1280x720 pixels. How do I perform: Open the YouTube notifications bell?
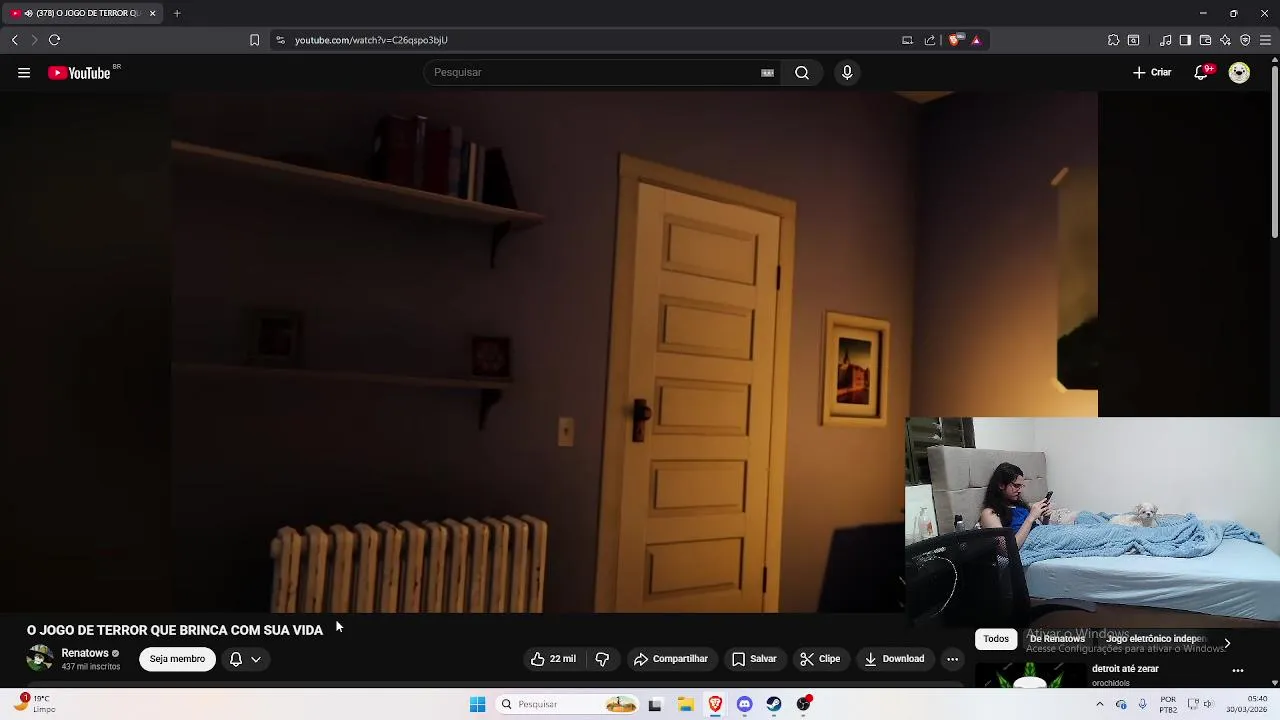1201,72
